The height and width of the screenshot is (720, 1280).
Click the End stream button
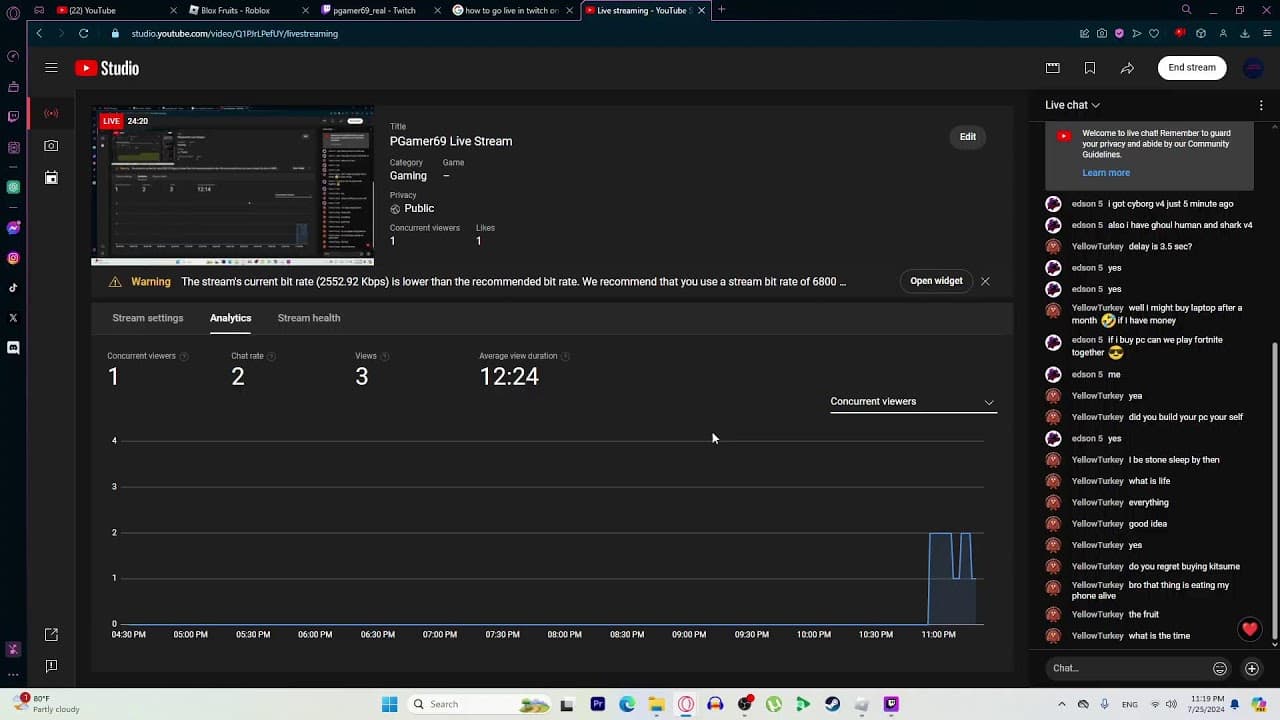tap(1192, 68)
